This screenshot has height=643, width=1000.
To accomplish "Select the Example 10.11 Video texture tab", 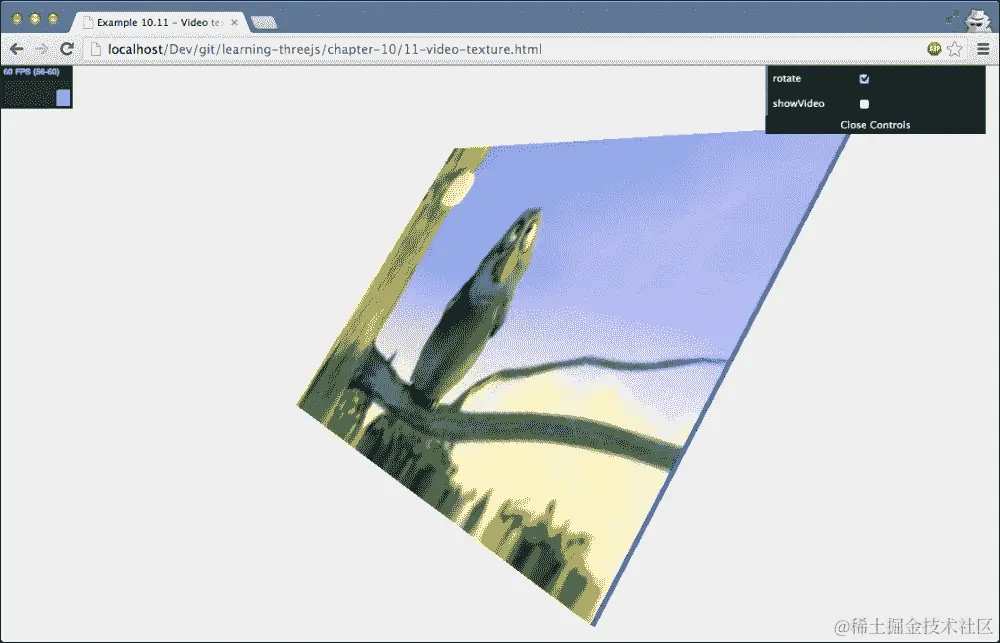I will pos(159,22).
